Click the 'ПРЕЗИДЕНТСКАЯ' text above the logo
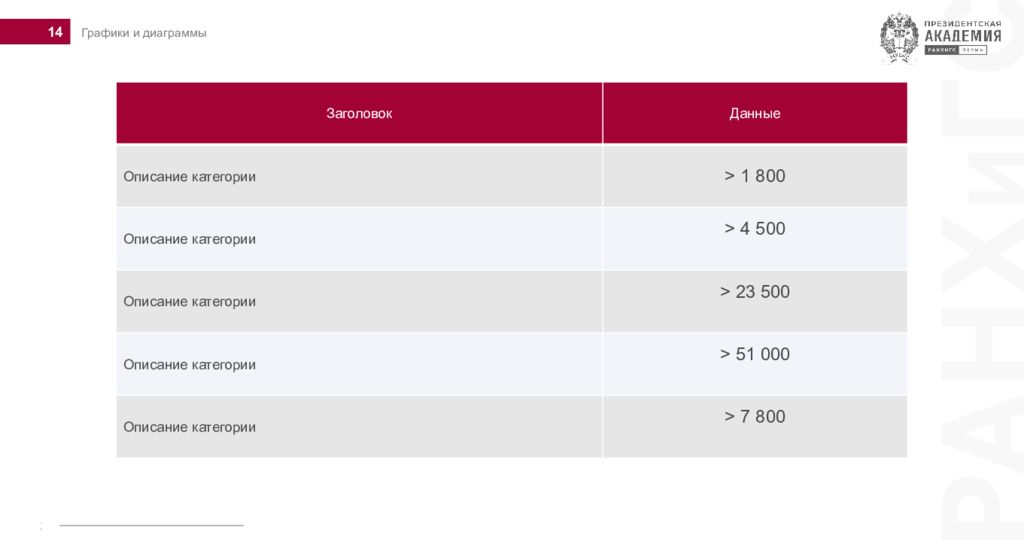Image resolution: width=1024 pixels, height=540 pixels. coord(963,24)
